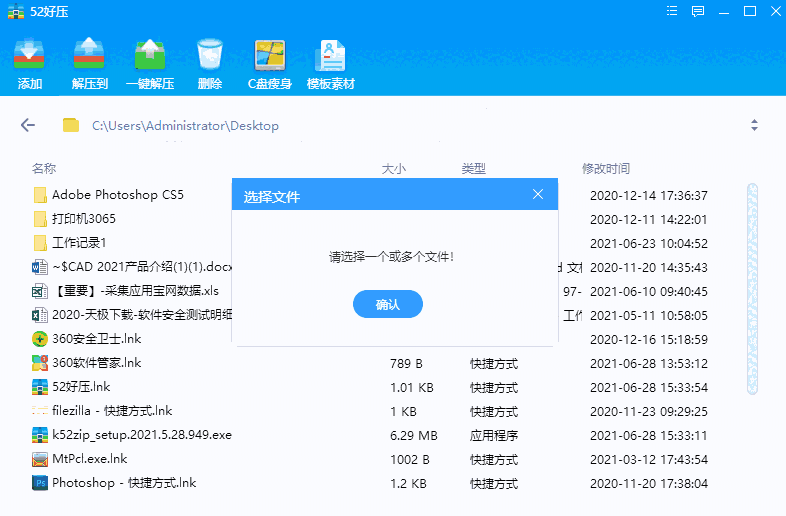Confirm the dialog with 确认 button

pyautogui.click(x=387, y=304)
